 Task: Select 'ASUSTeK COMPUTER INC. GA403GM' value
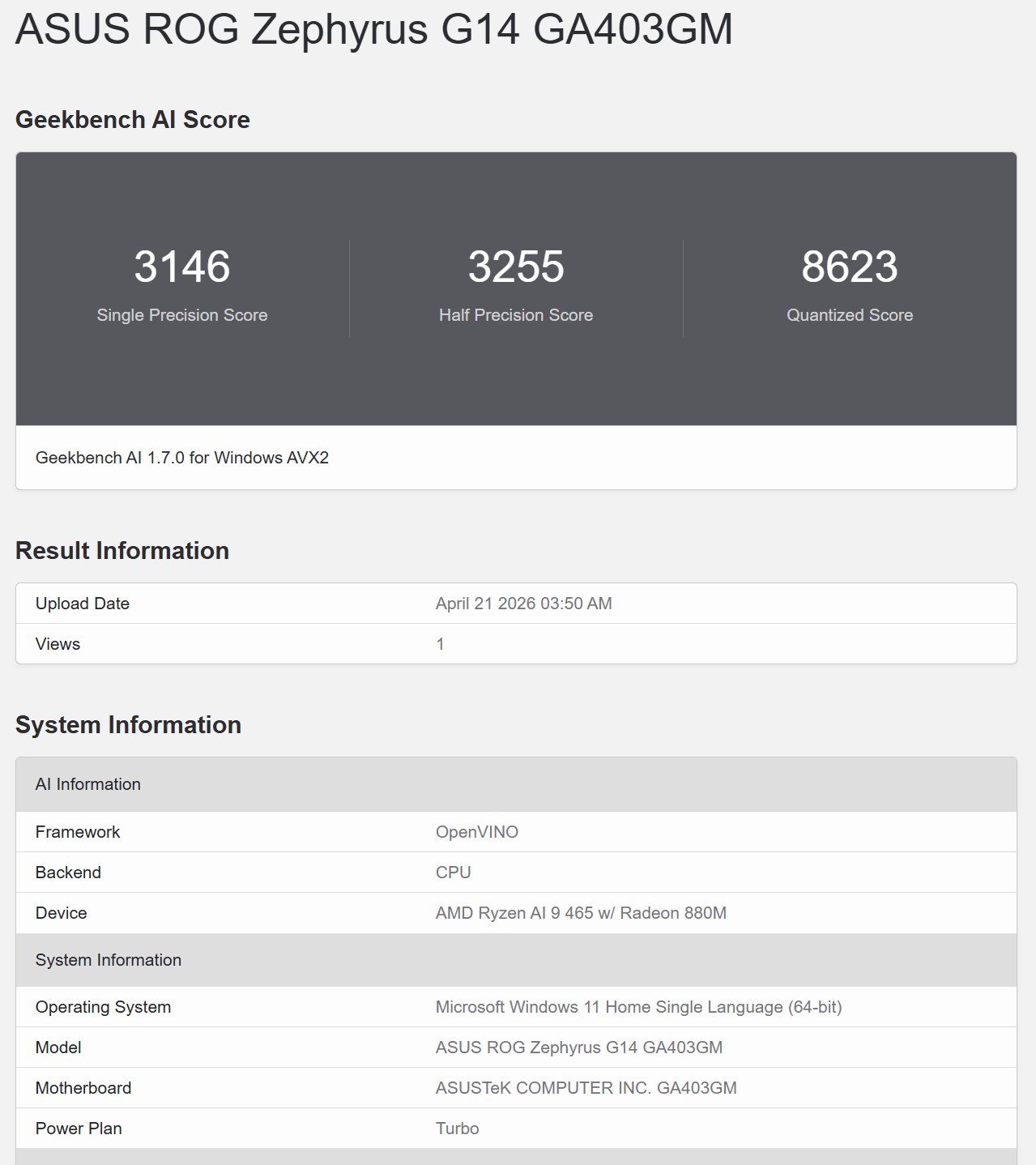coord(586,1088)
